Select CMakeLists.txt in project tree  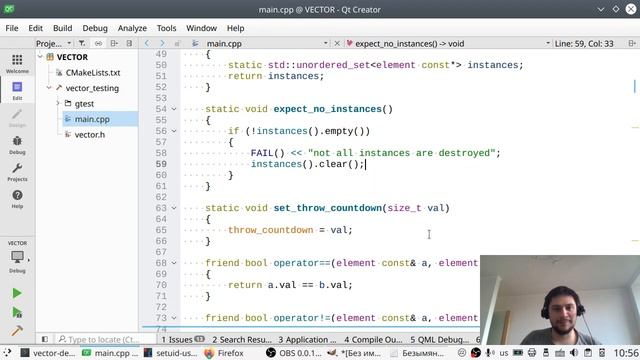[x=93, y=73]
